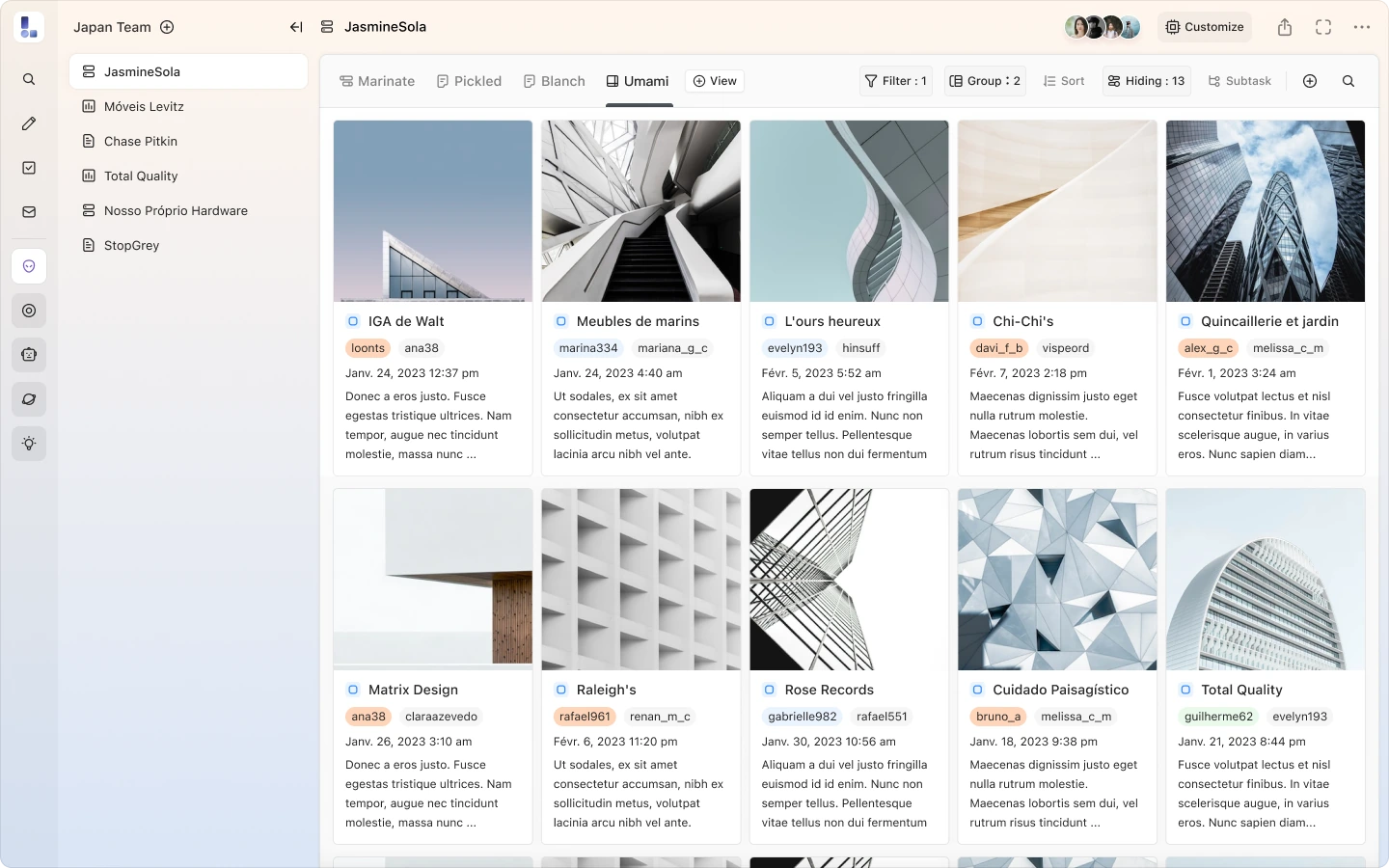
Task: Open the Quincaillerie et jardin skyscraper image
Action: (x=1266, y=211)
